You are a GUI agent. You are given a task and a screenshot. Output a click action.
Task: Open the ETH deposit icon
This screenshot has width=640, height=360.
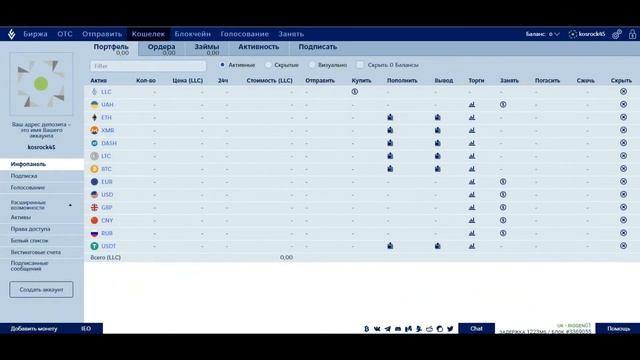coord(390,117)
